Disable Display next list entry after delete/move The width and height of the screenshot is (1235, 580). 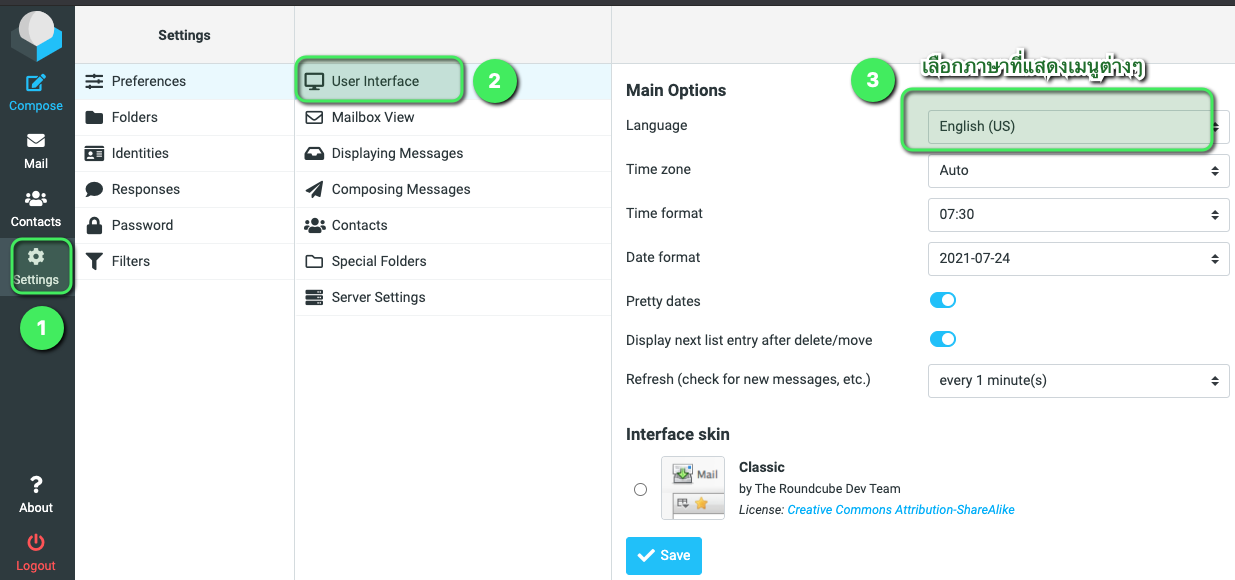point(943,340)
